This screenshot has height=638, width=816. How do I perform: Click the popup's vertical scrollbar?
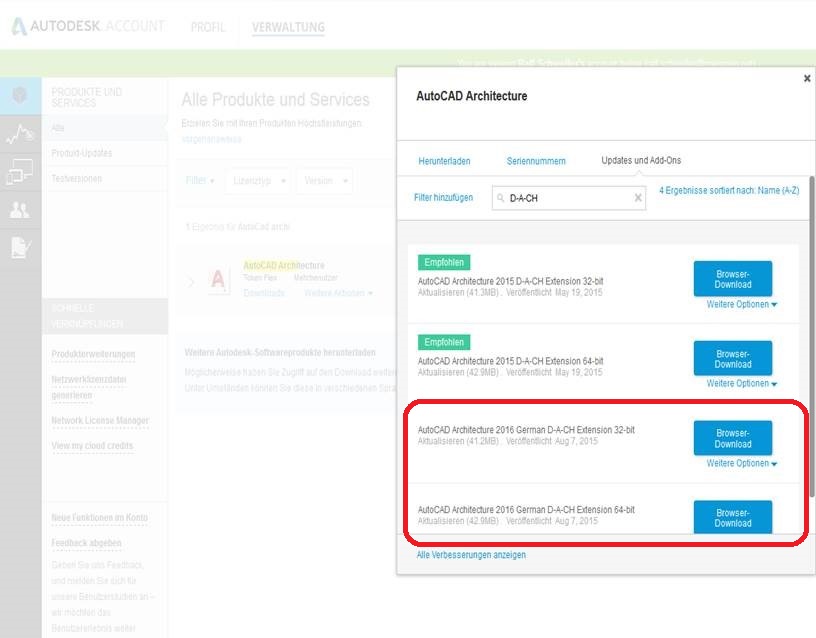pyautogui.click(x=812, y=336)
